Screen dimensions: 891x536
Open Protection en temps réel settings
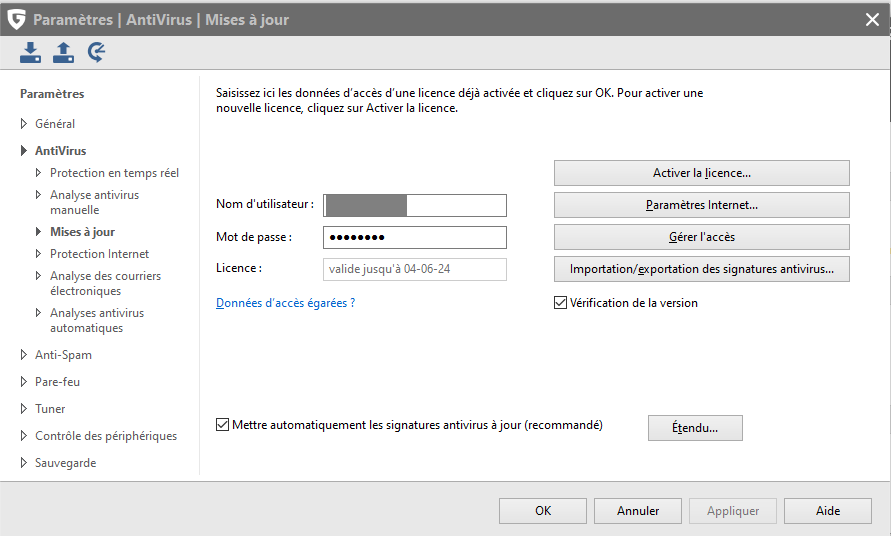(114, 173)
